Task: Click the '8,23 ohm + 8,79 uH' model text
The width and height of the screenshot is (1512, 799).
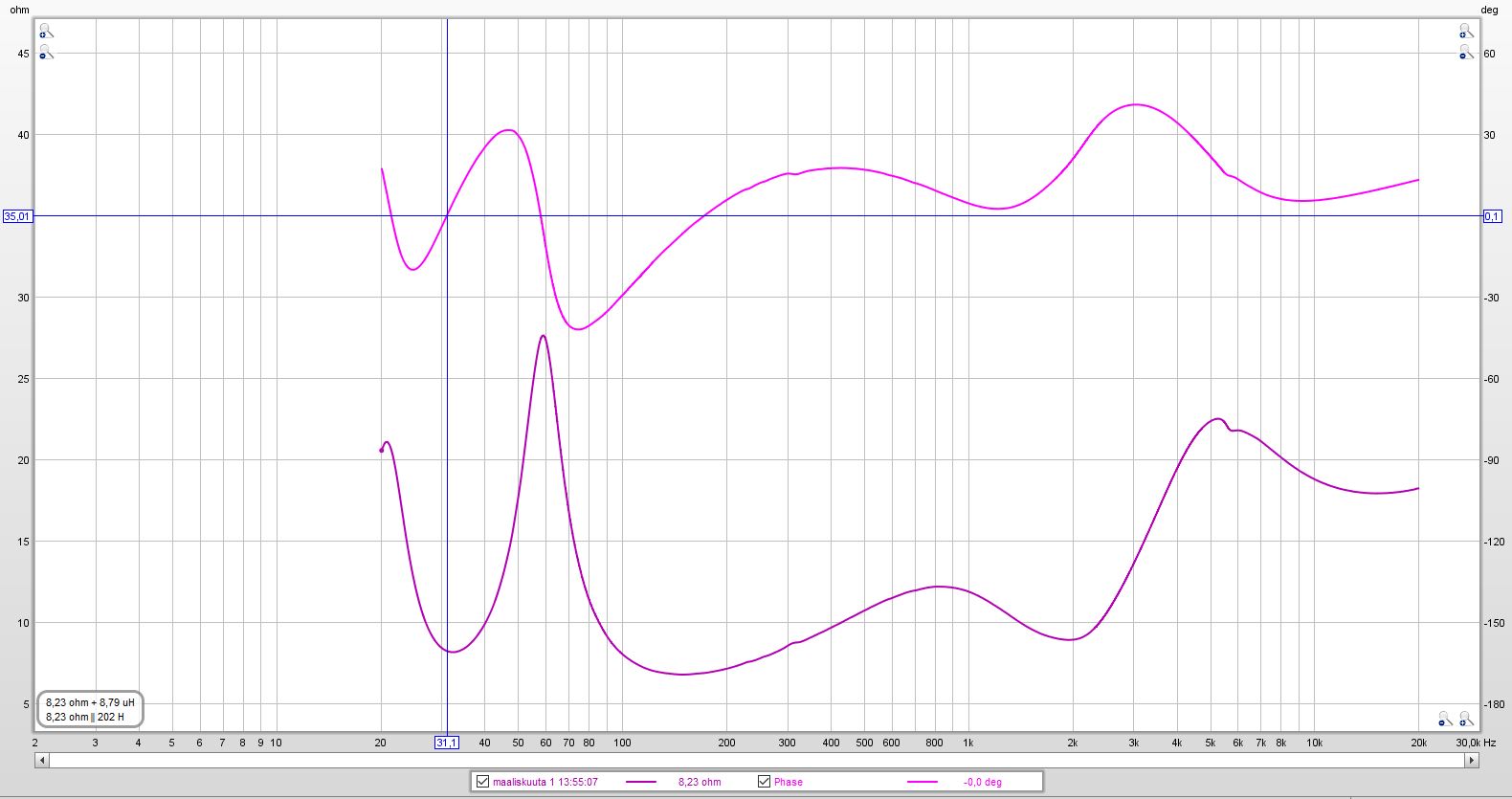Action: [x=90, y=702]
